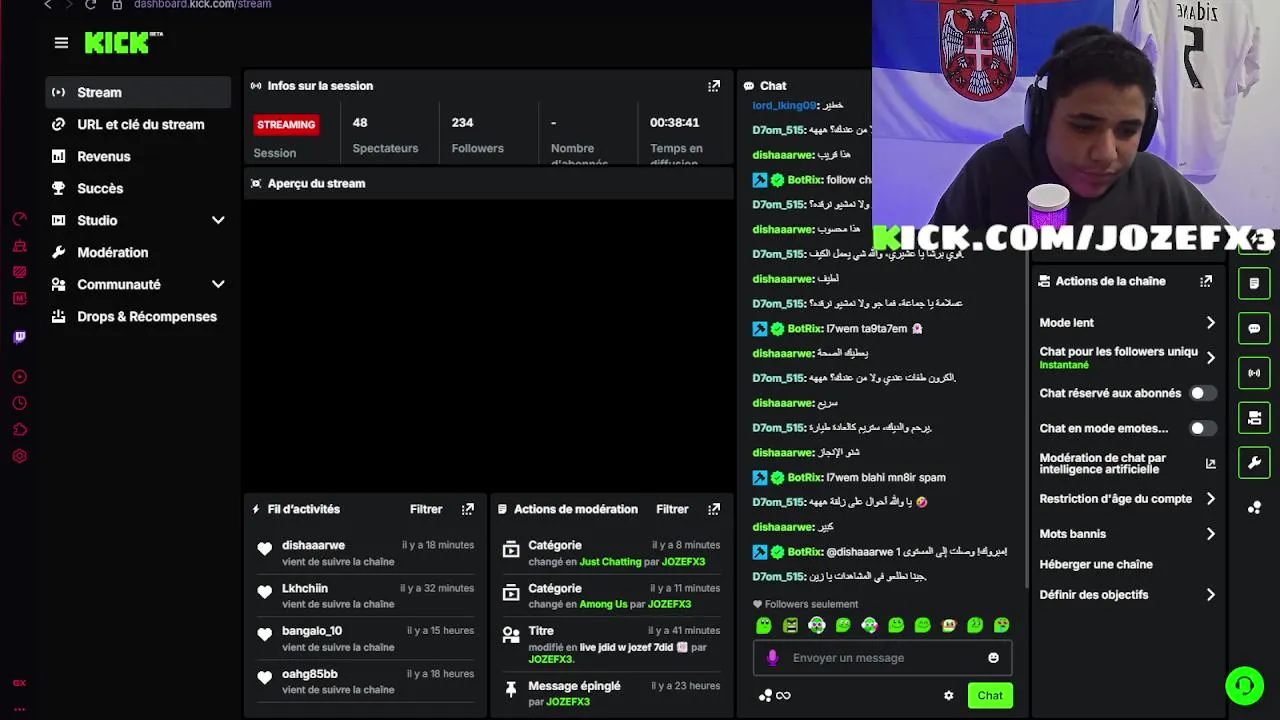Pop out the Fil d'activités panel
The image size is (1280, 720).
tap(467, 509)
